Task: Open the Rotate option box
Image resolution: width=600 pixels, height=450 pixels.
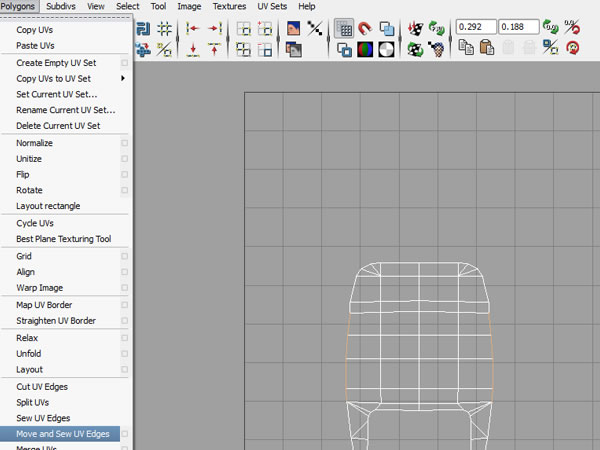Action: point(124,190)
